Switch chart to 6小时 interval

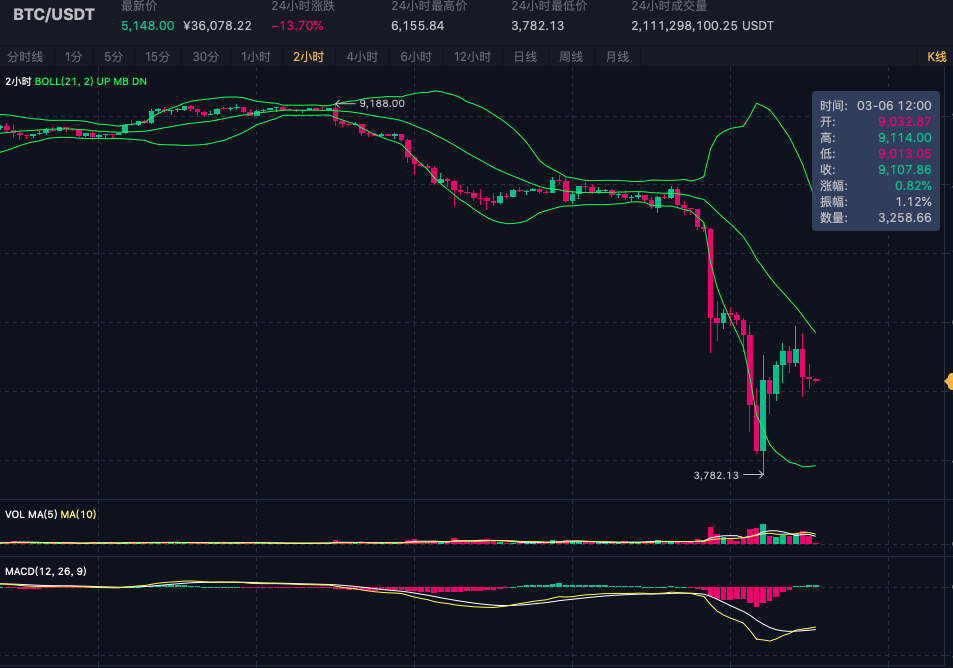tap(416, 57)
